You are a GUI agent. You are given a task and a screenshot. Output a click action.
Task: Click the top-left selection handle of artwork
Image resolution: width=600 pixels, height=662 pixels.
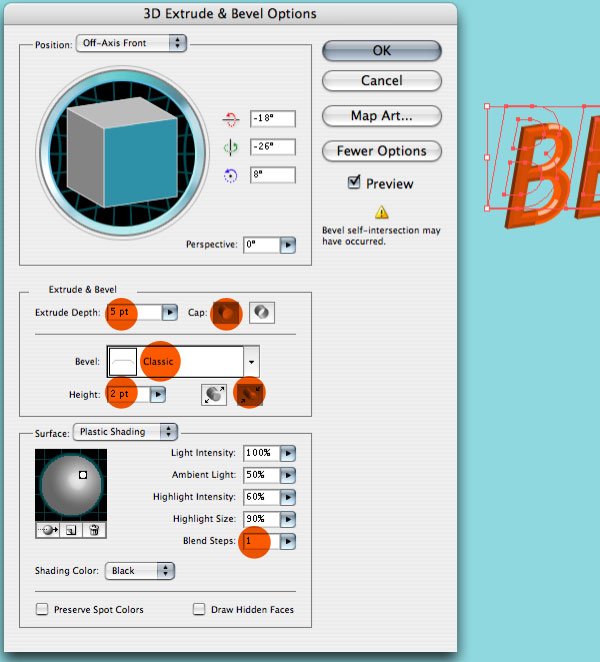pos(487,106)
